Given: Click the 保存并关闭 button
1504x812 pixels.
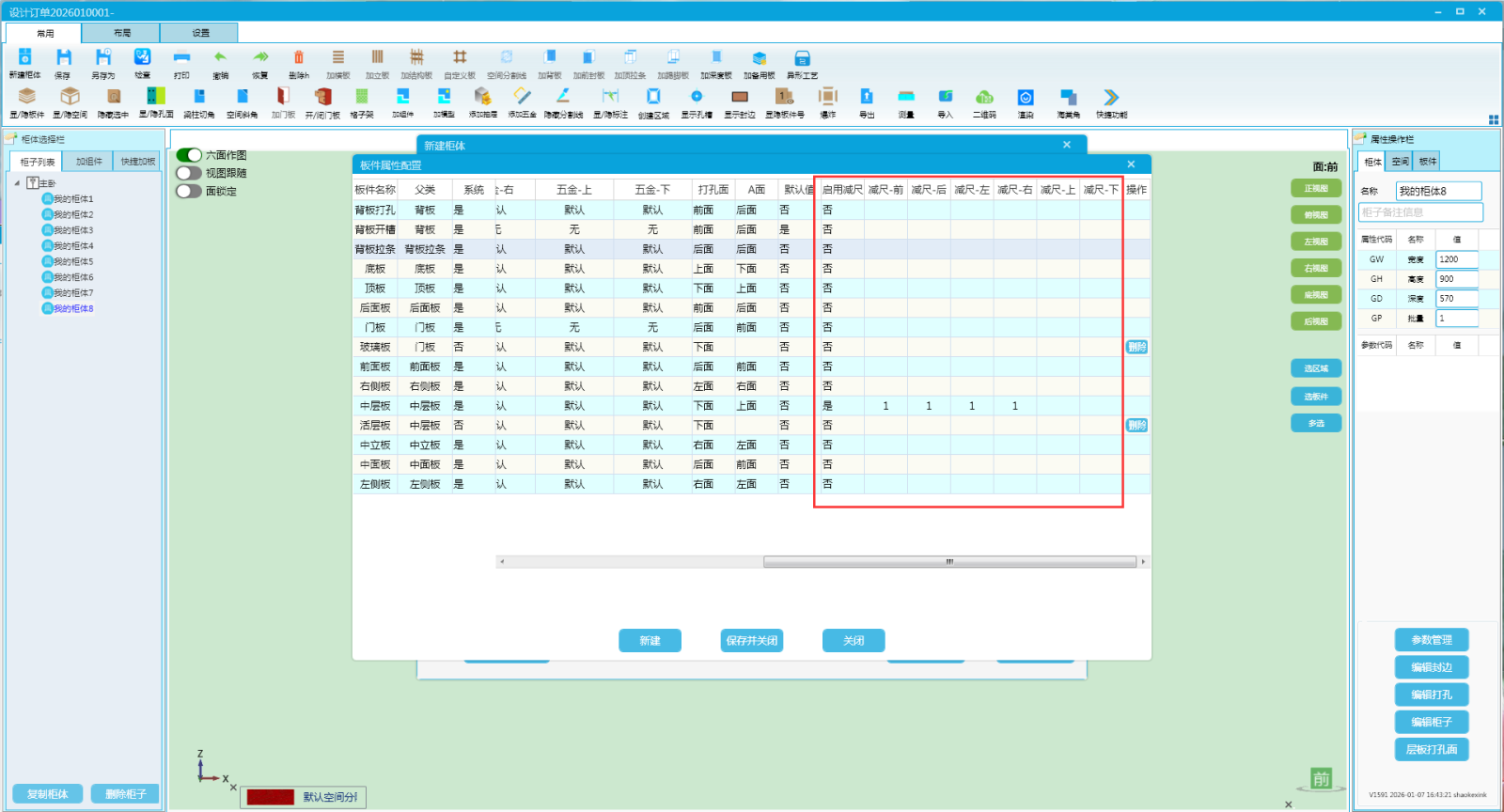Looking at the screenshot, I should (752, 641).
